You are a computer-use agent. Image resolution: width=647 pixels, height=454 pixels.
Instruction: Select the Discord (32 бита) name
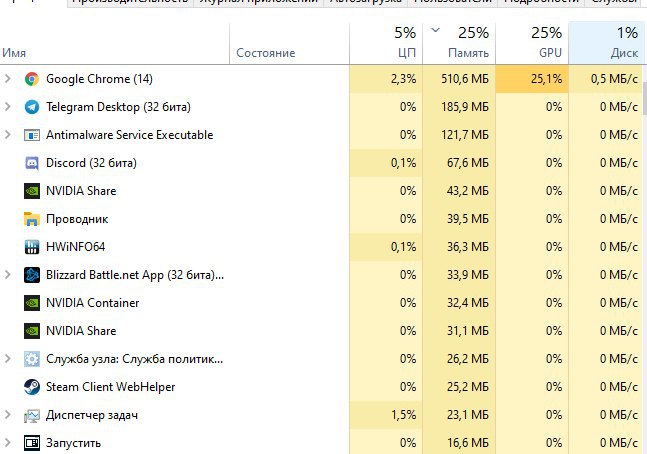(x=91, y=163)
